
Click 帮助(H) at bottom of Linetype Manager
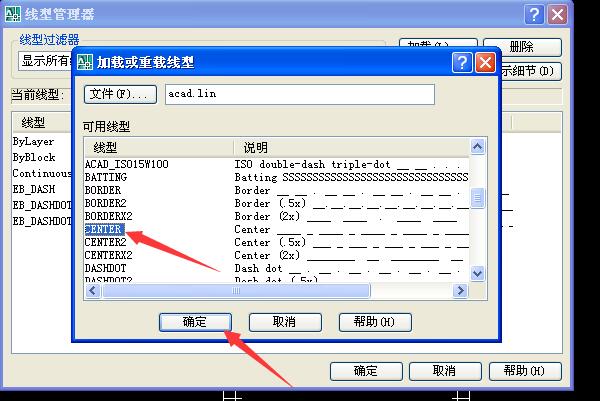525,371
